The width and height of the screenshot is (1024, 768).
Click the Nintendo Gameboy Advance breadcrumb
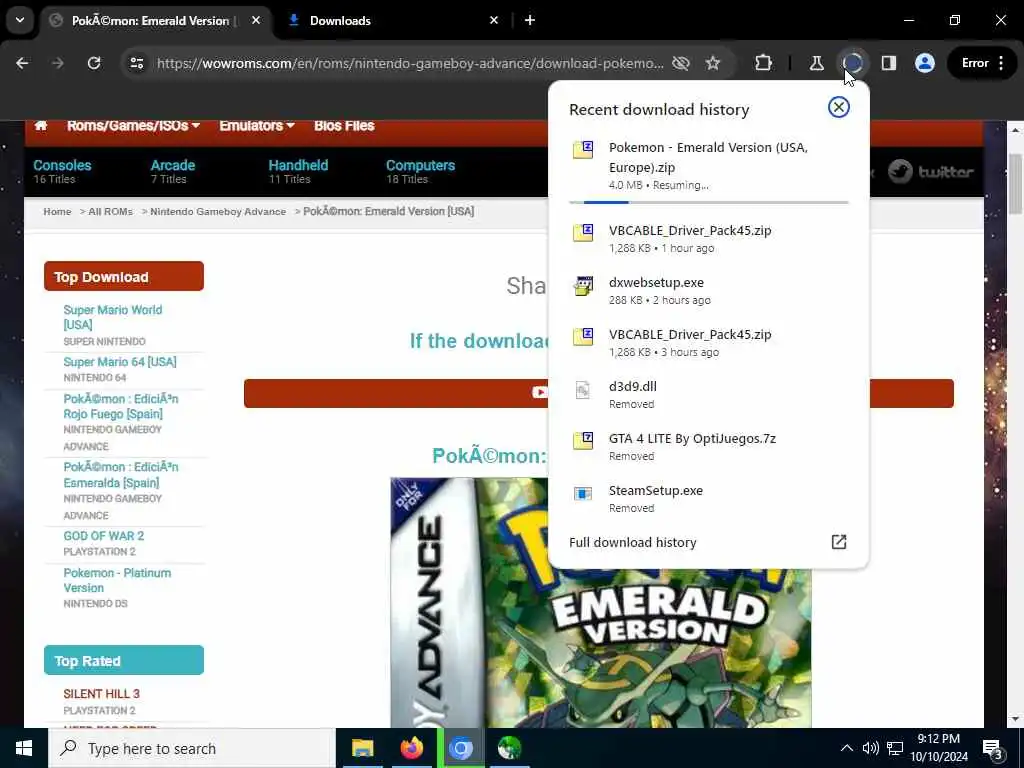pos(218,212)
